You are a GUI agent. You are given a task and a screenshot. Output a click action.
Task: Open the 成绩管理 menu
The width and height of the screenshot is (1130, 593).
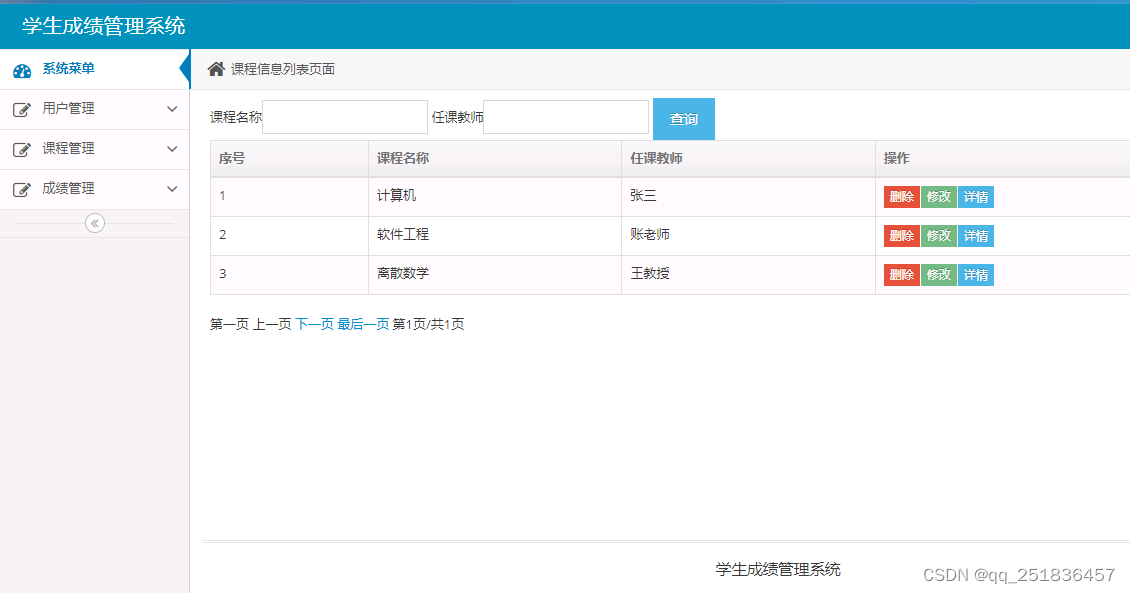94,190
